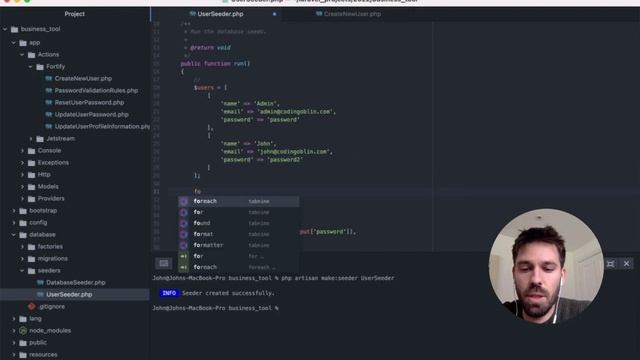Image resolution: width=640 pixels, height=360 pixels.
Task: Collapse the app folder chevron
Action: [x=13, y=42]
